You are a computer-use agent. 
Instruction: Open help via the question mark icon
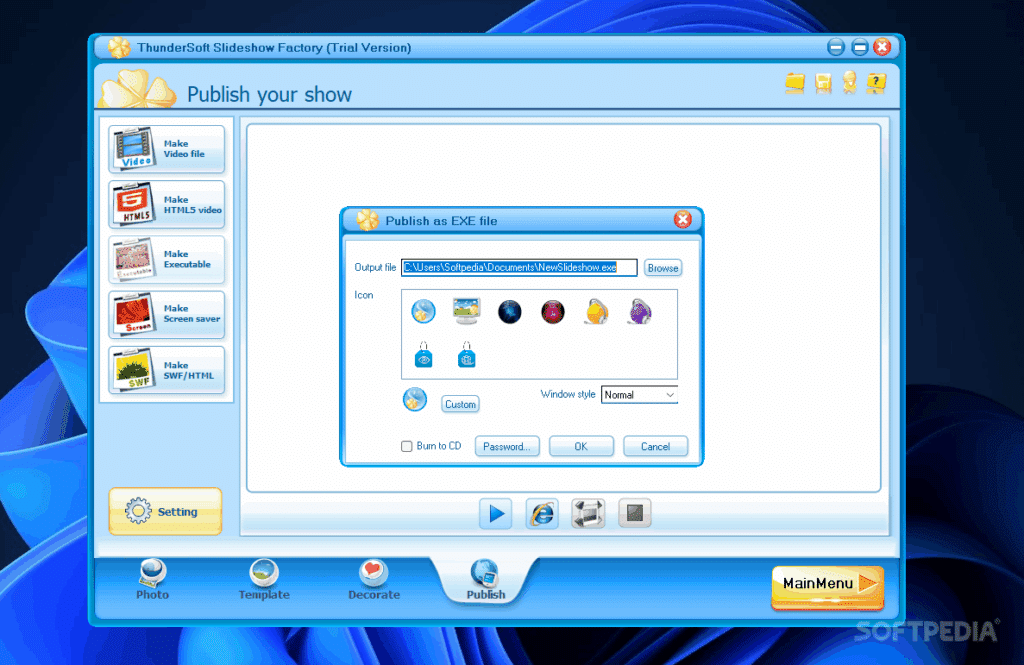coord(877,84)
